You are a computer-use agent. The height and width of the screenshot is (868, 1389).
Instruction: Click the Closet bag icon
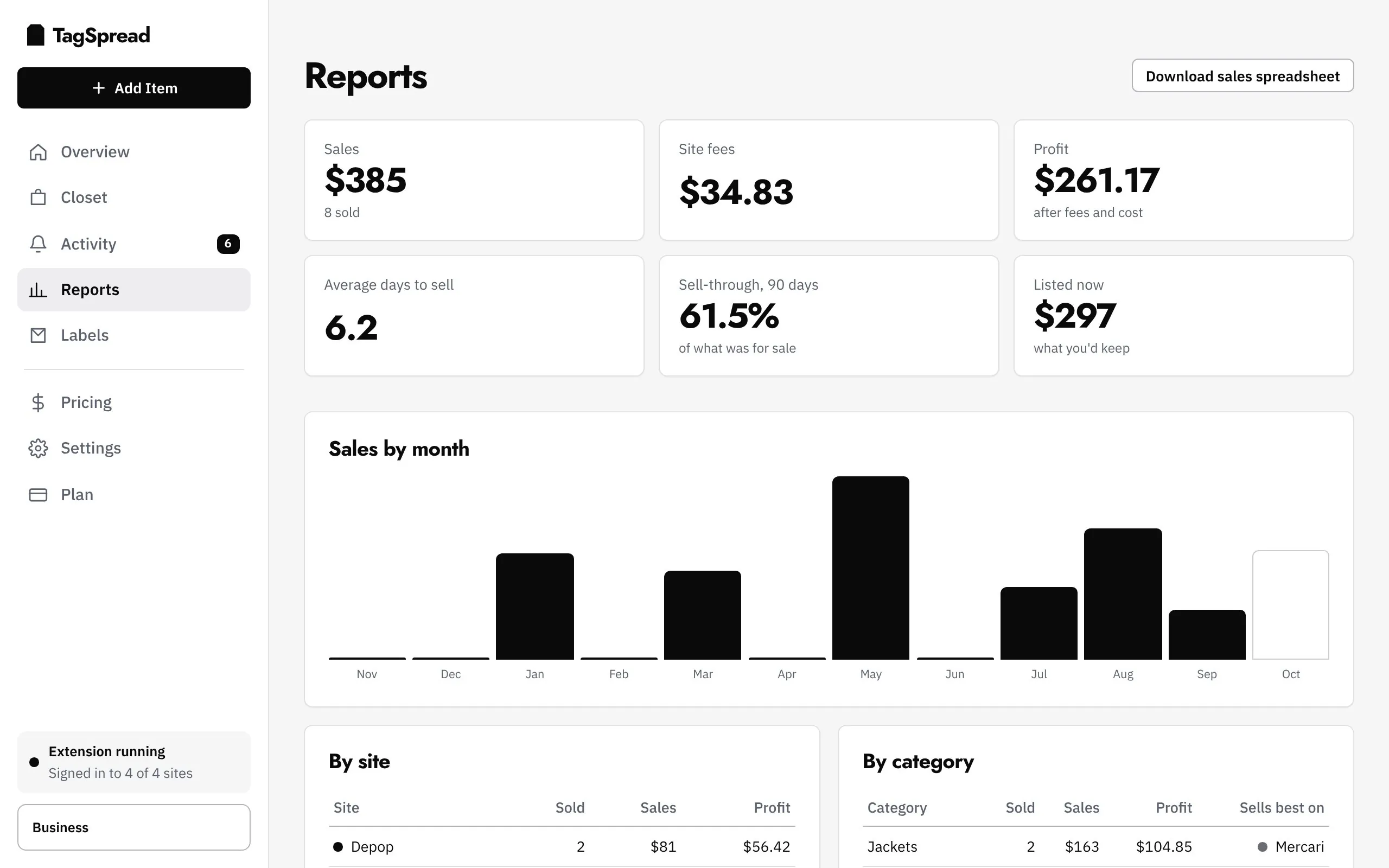pos(38,197)
